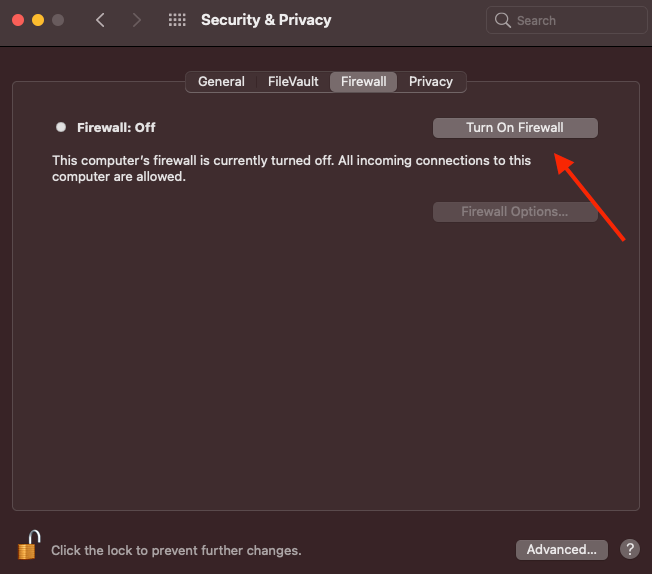Viewport: 652px width, 574px height.
Task: Click the padlock icon to lock changes
Action: [29, 545]
